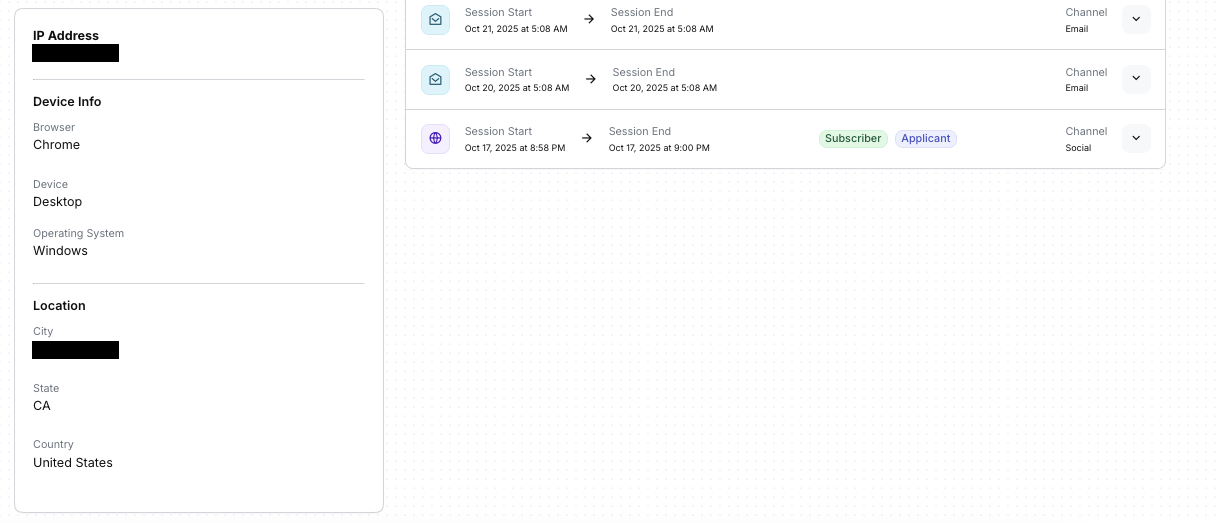This screenshot has width=1219, height=523.
Task: Click the Device Info section heading
Action: tap(67, 102)
